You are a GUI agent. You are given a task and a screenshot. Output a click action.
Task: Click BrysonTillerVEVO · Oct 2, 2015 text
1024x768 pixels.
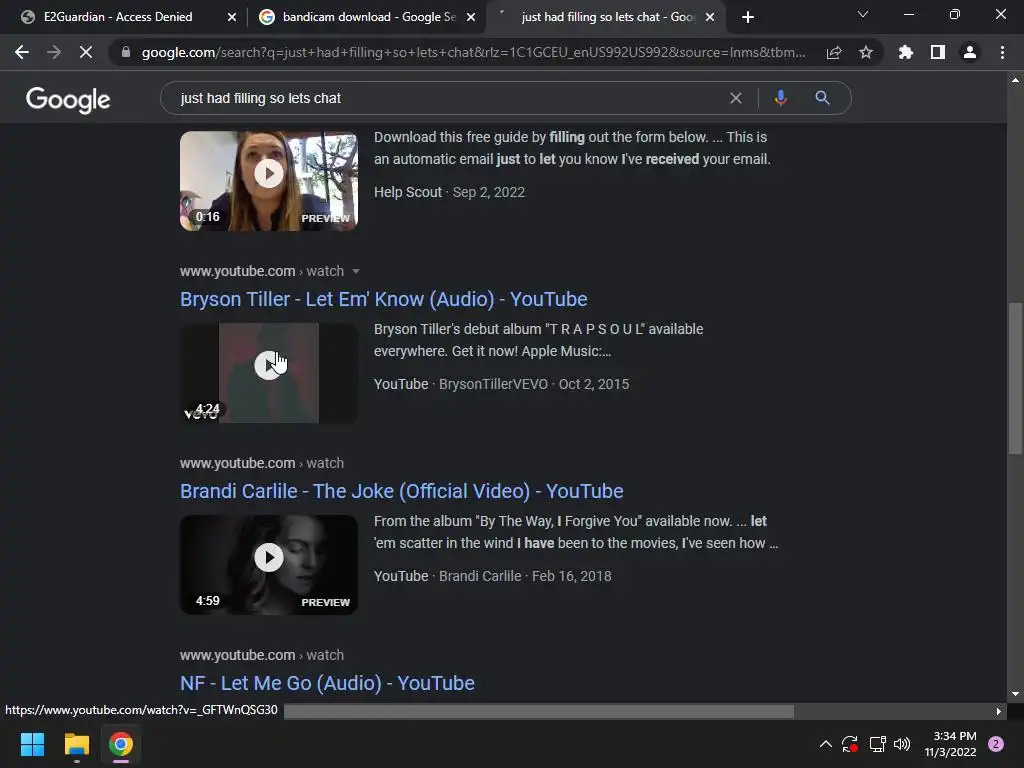click(x=534, y=384)
